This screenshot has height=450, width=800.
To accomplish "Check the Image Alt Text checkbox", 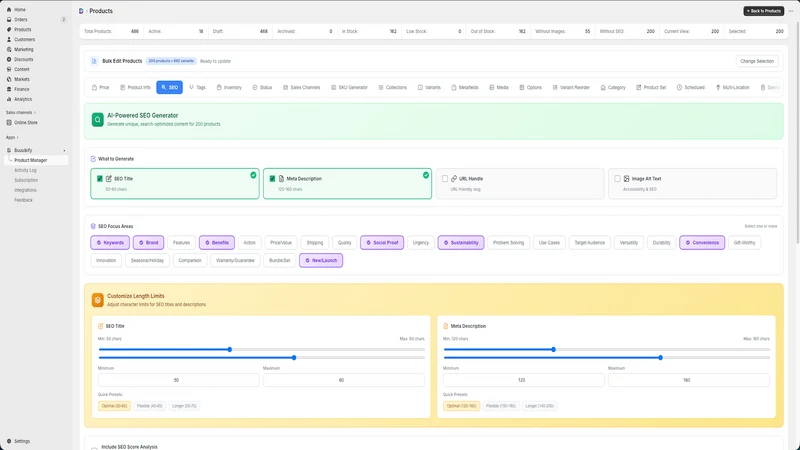I will tap(617, 179).
